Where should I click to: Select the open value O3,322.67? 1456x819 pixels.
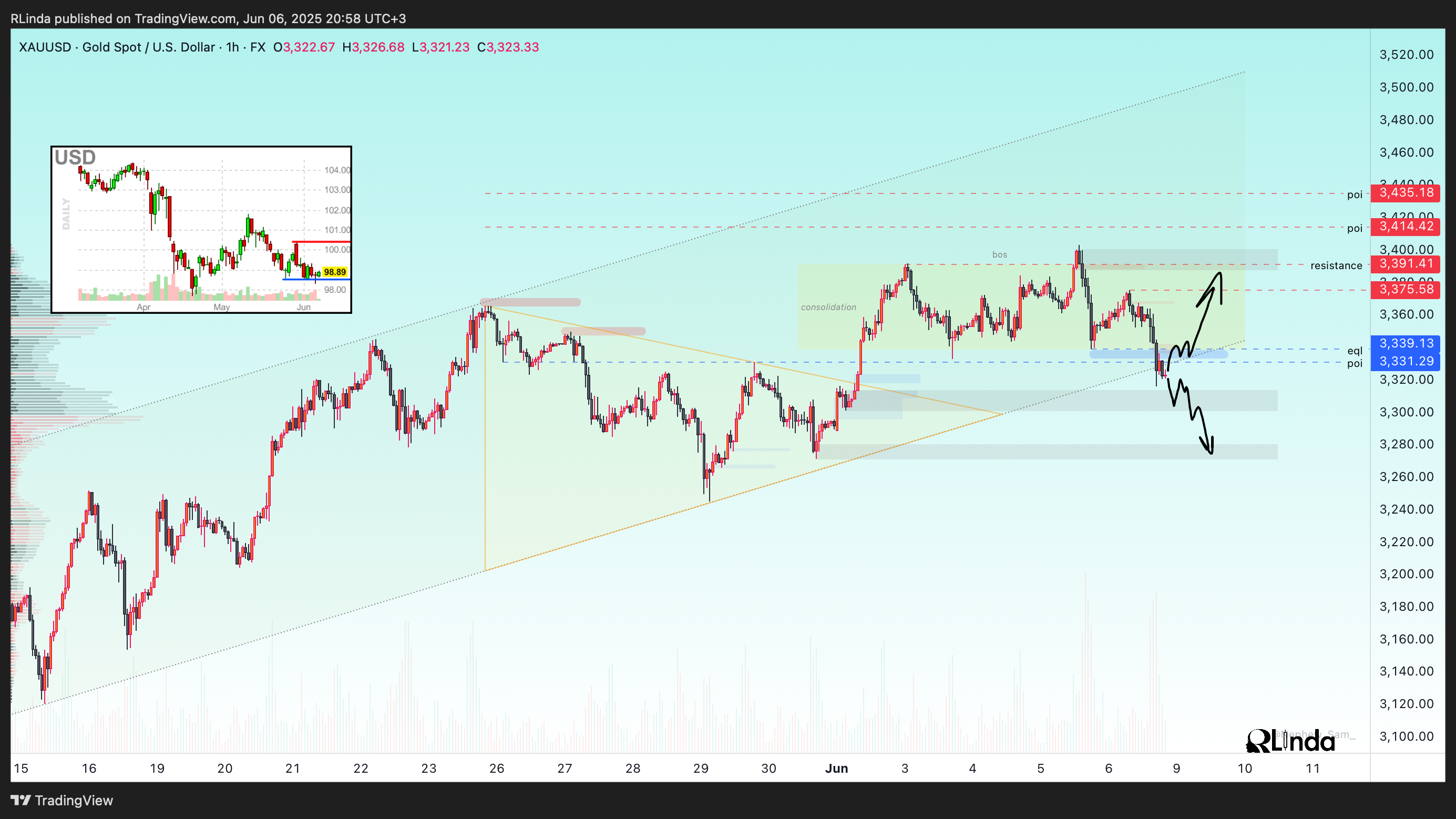tap(304, 47)
